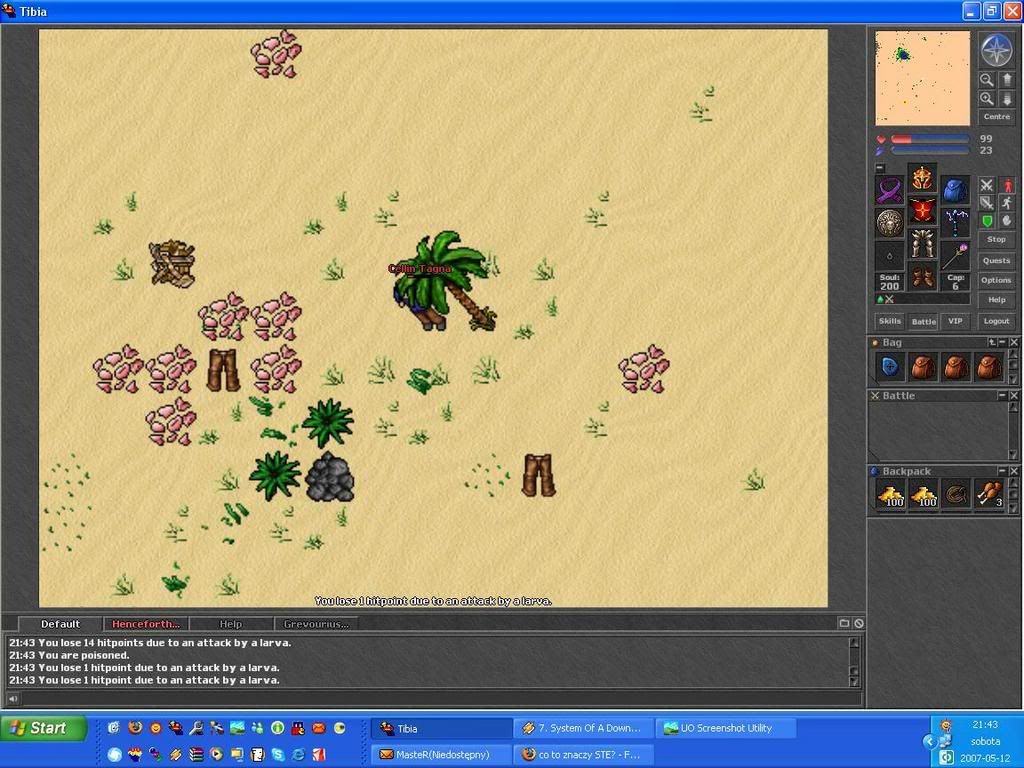Zoom out the minimap
The height and width of the screenshot is (768, 1024).
coord(986,80)
